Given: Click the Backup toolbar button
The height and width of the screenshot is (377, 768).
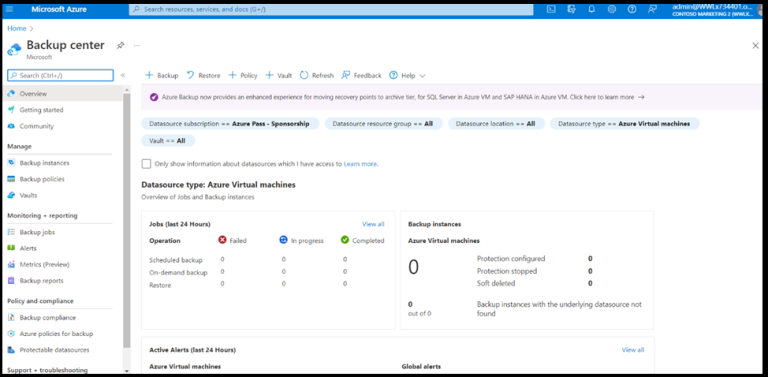Looking at the screenshot, I should click(x=162, y=75).
